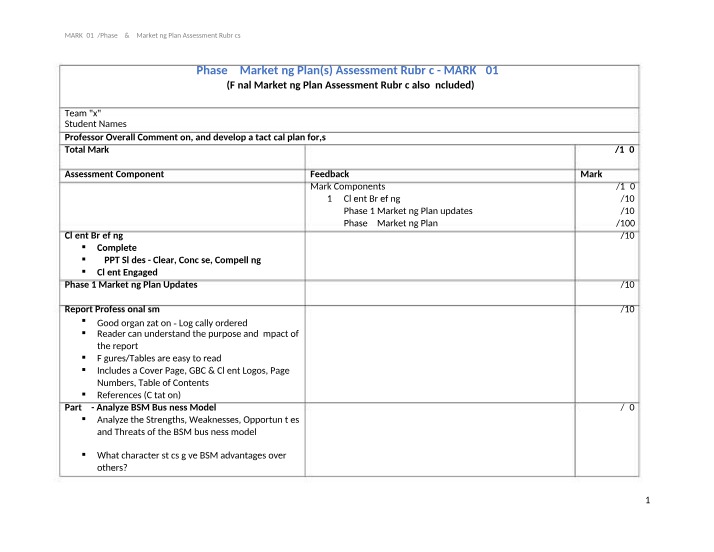Click the "/100" mark value
Image resolution: width=714 pixels, height=552 pixels.
coord(625,223)
